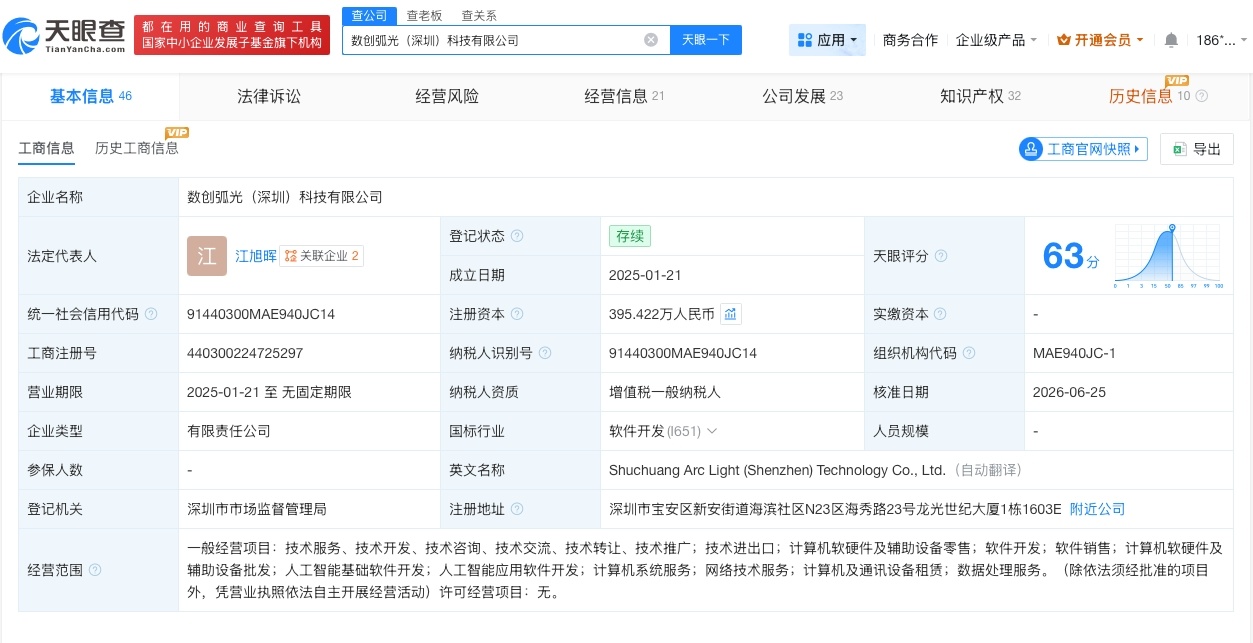This screenshot has width=1253, height=643.
Task: Click the help icon next to 登记状态
Action: tap(517, 236)
